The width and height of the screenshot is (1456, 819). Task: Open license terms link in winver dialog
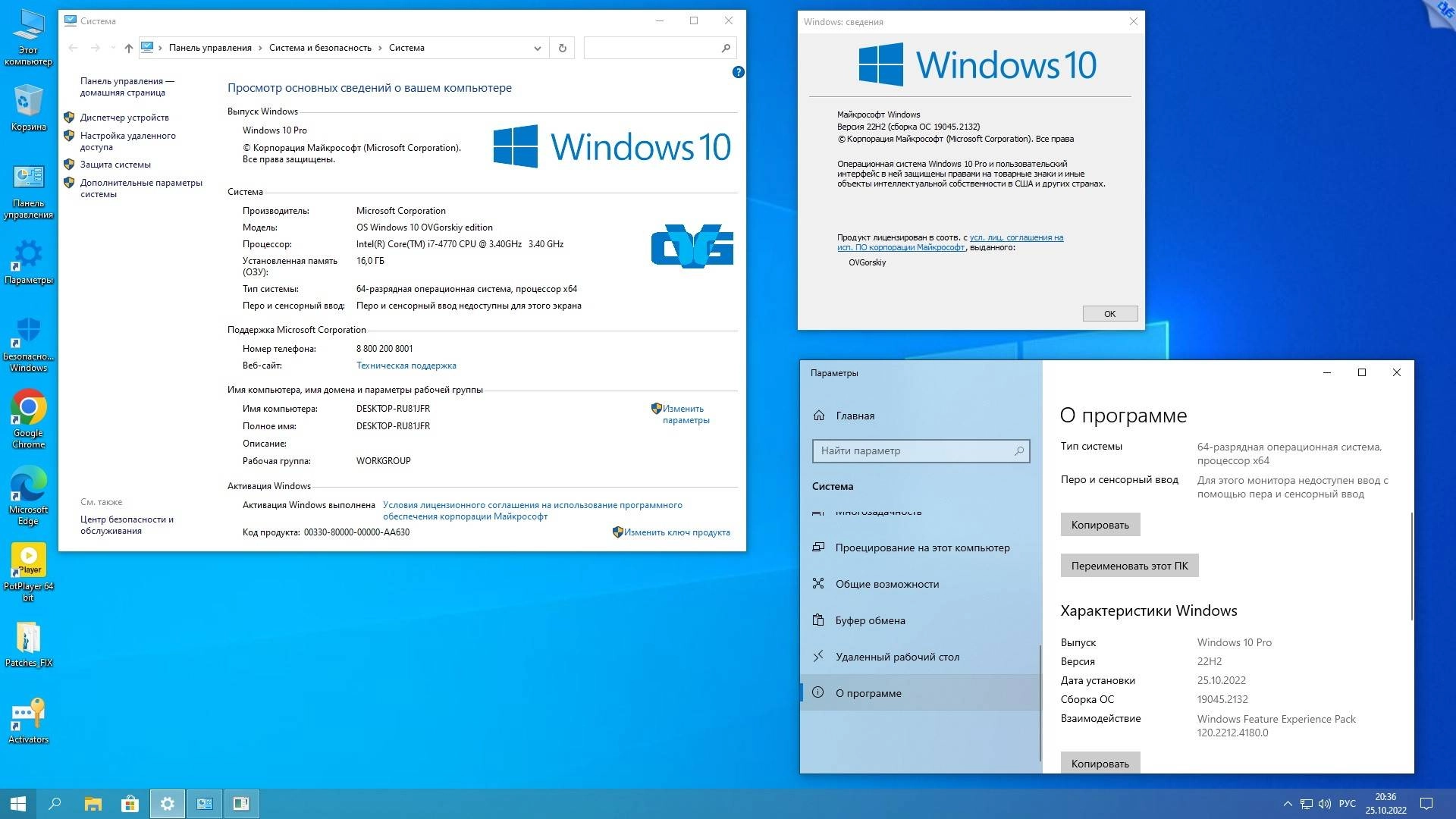click(950, 242)
